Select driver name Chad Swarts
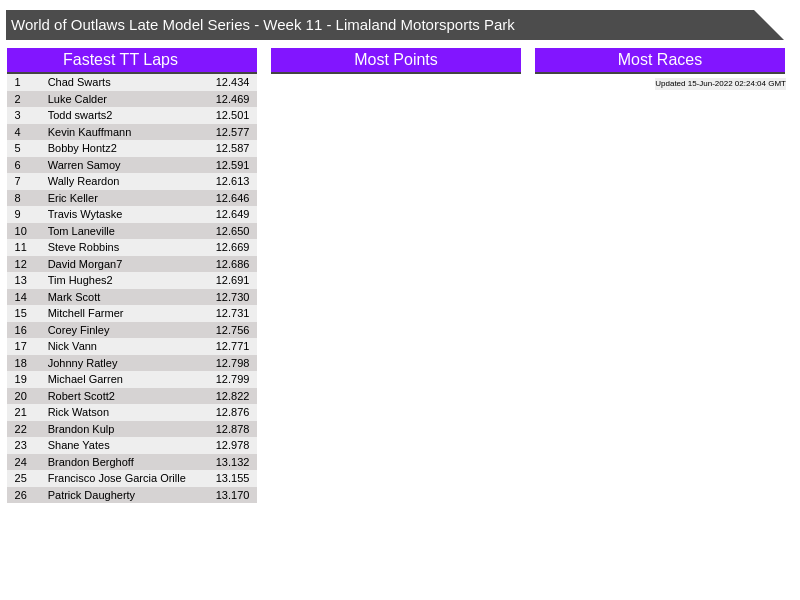 79,82
